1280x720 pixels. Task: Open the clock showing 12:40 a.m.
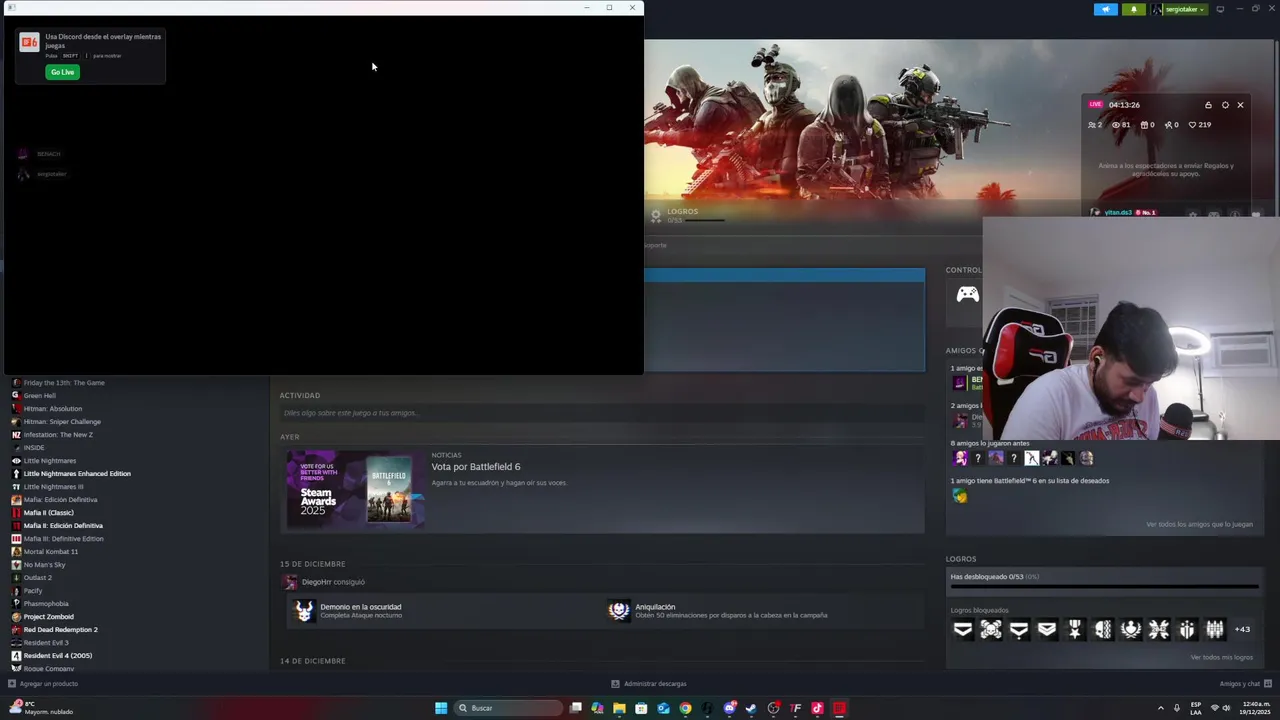pyautogui.click(x=1256, y=708)
